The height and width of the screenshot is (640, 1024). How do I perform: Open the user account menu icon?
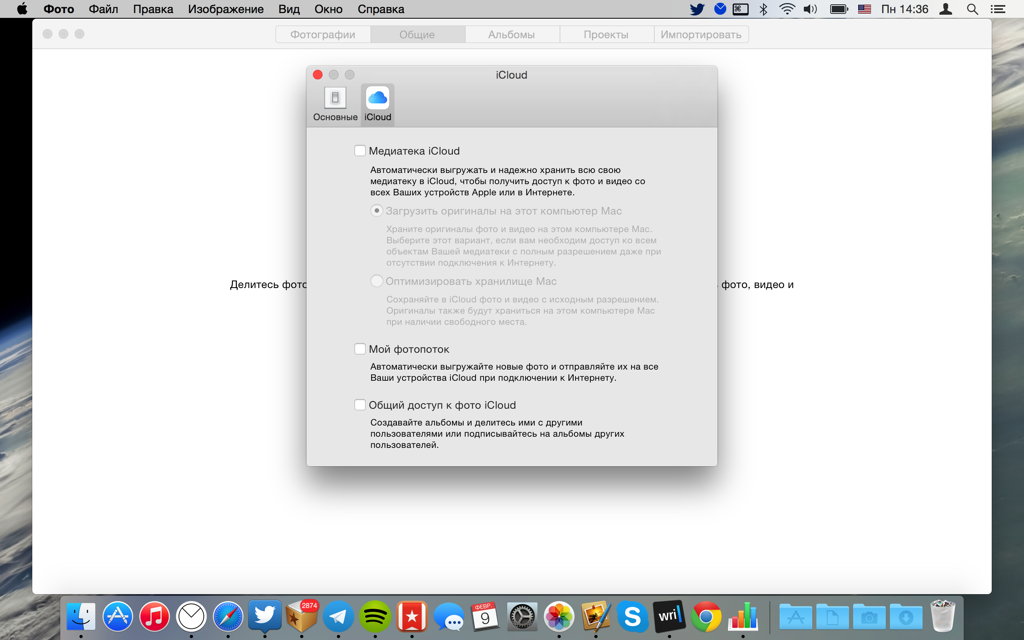coord(946,9)
